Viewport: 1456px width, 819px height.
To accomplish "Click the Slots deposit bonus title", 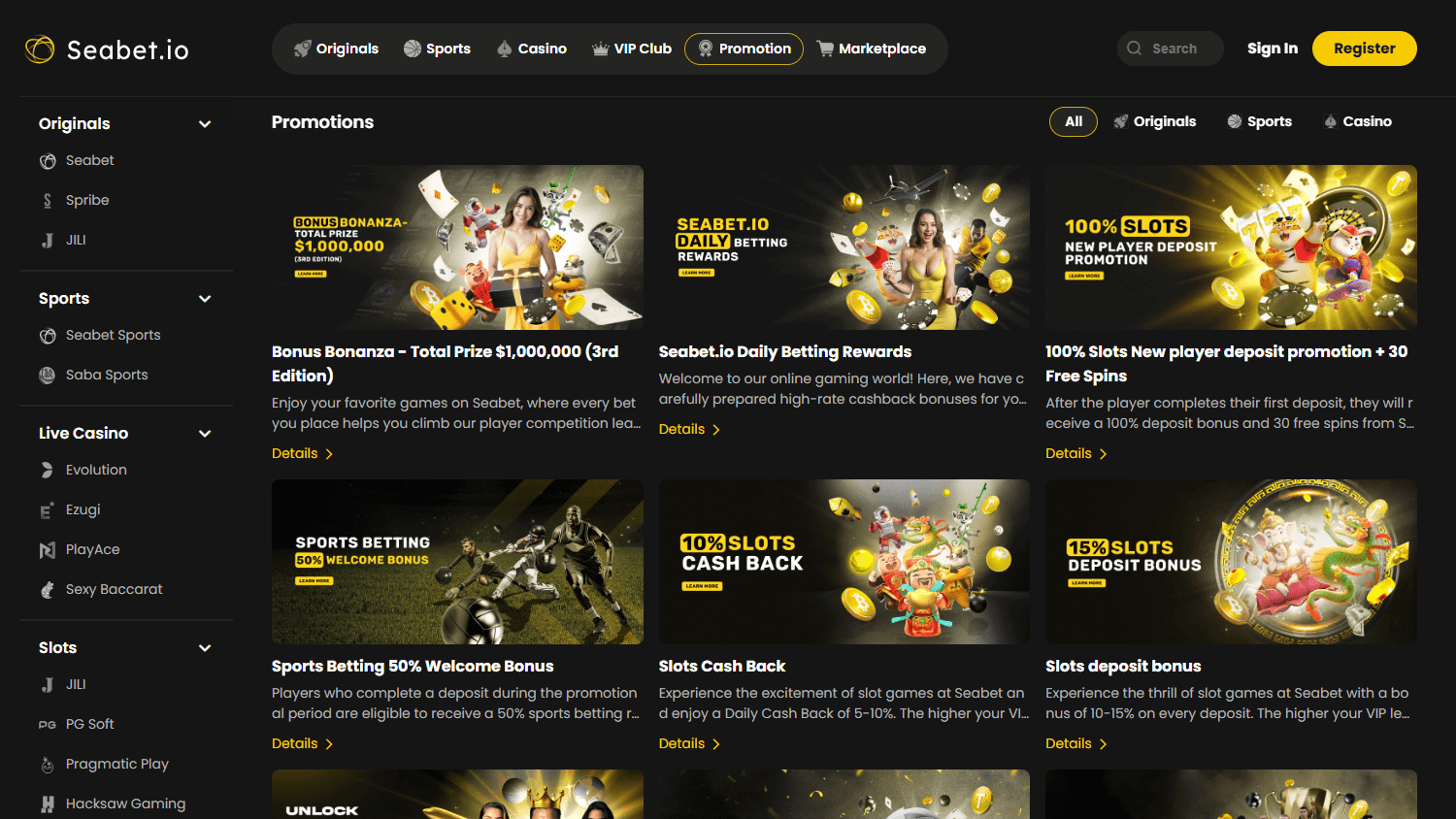I will tap(1123, 666).
